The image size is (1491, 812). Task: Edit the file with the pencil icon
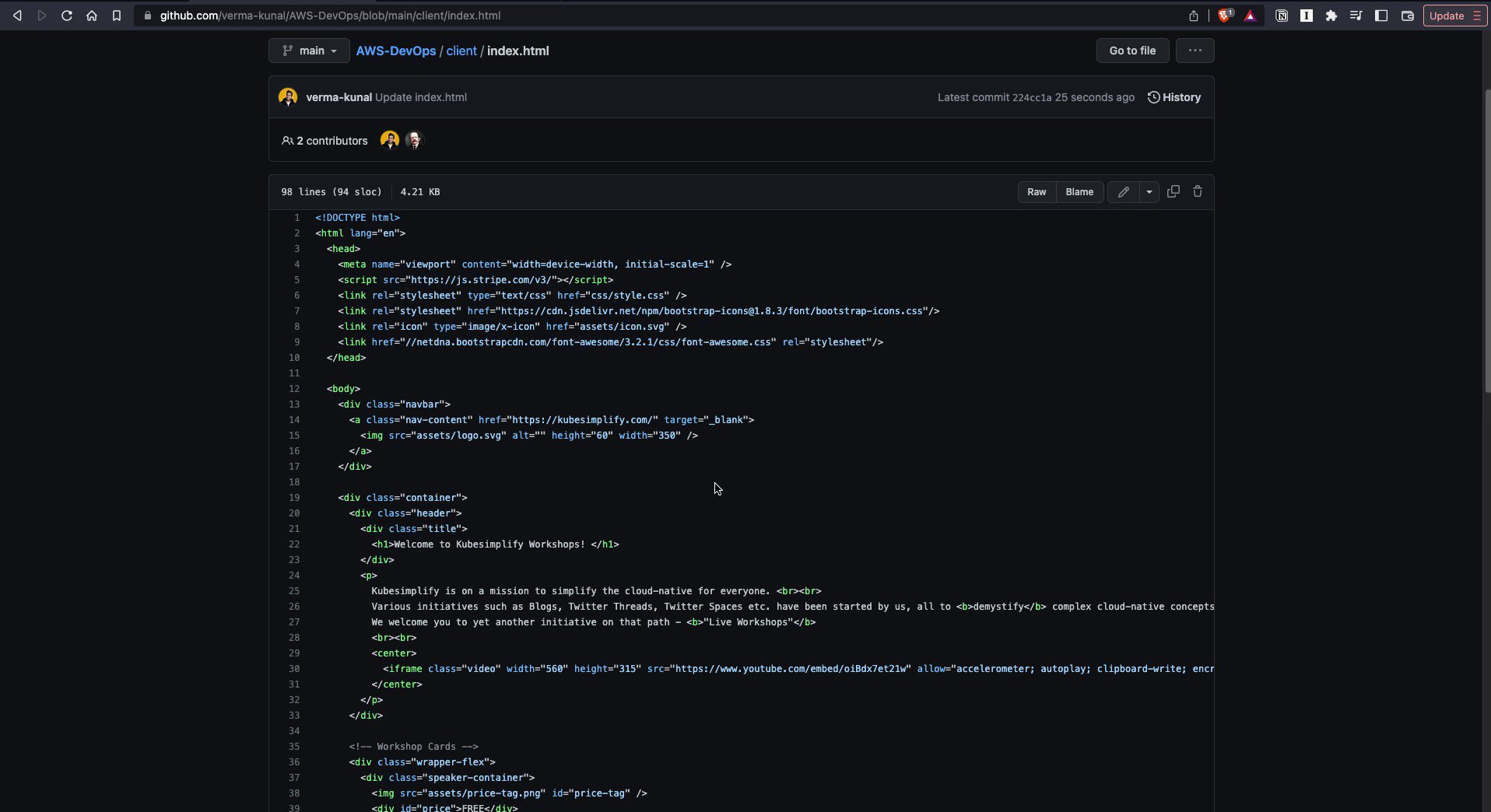coord(1124,192)
